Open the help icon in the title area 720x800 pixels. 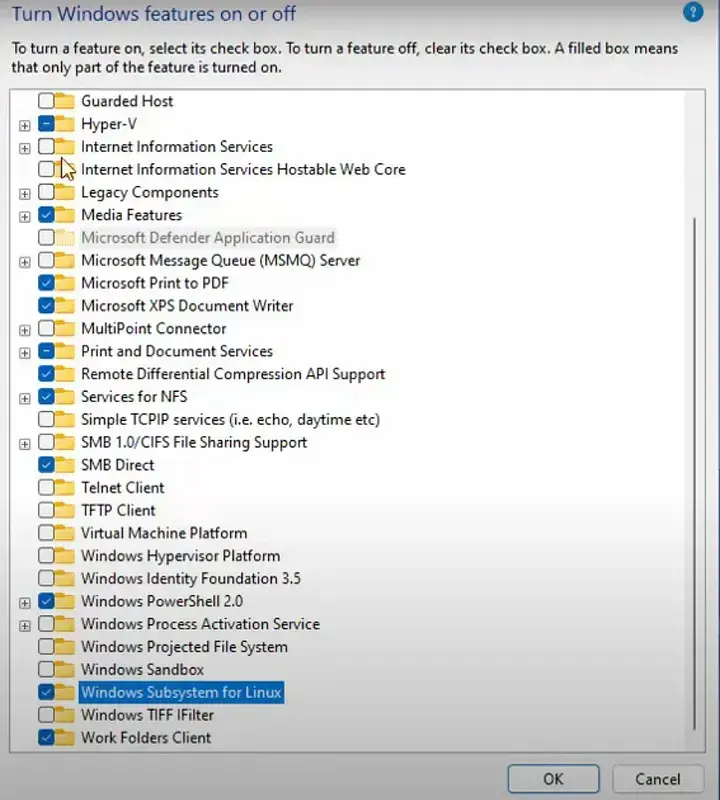[692, 12]
